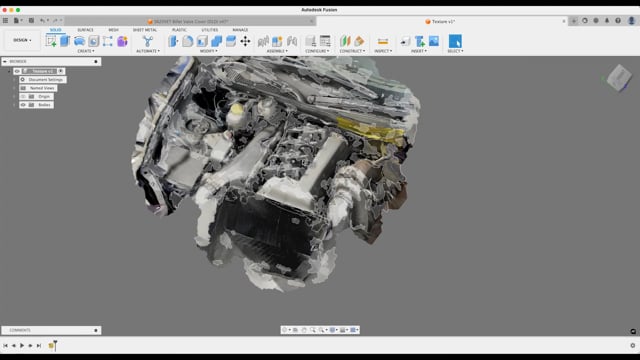Open the File menu dropdown
This screenshot has width=640, height=360.
(x=18, y=20)
